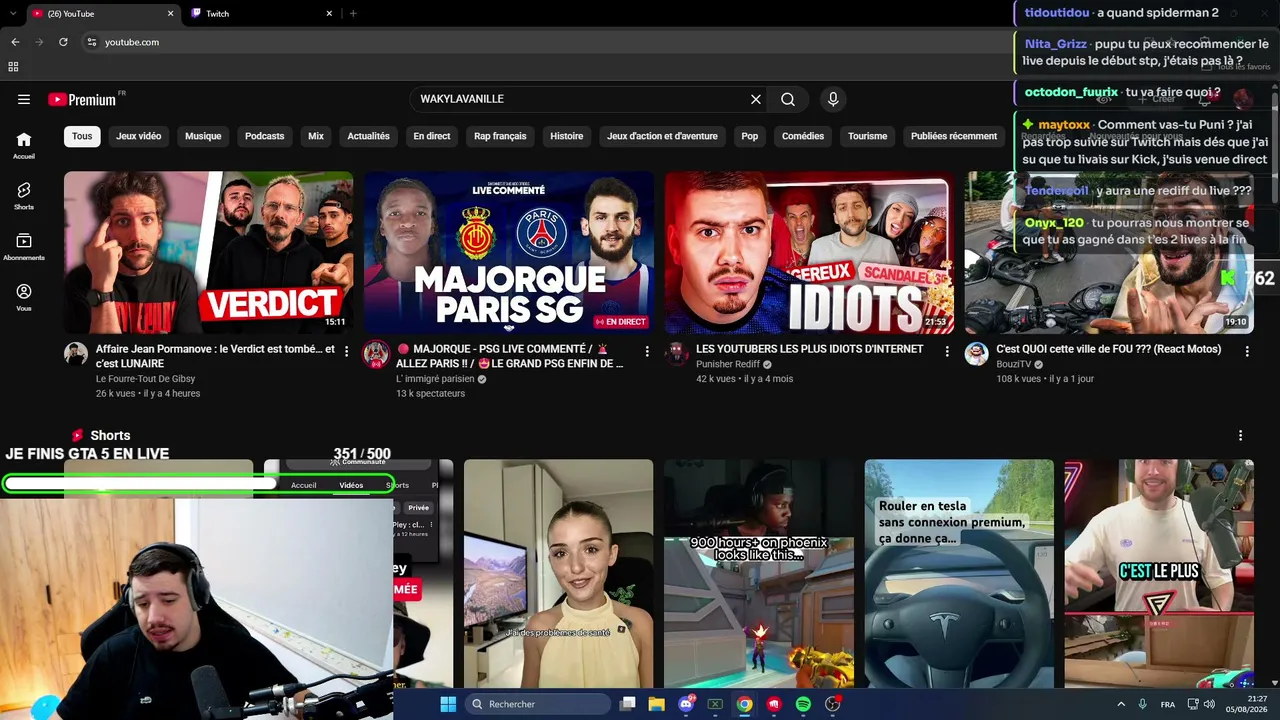This screenshot has width=1280, height=720.
Task: Select the Podcasts filter chip
Action: [265, 136]
